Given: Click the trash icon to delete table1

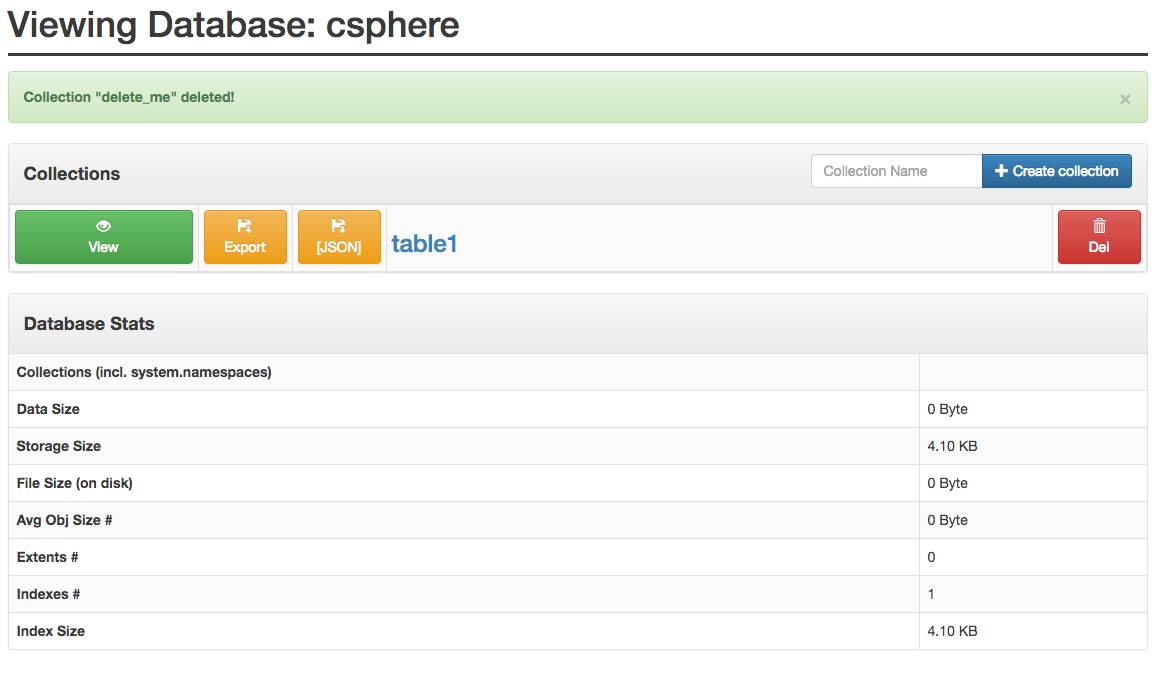Looking at the screenshot, I should pos(1099,226).
